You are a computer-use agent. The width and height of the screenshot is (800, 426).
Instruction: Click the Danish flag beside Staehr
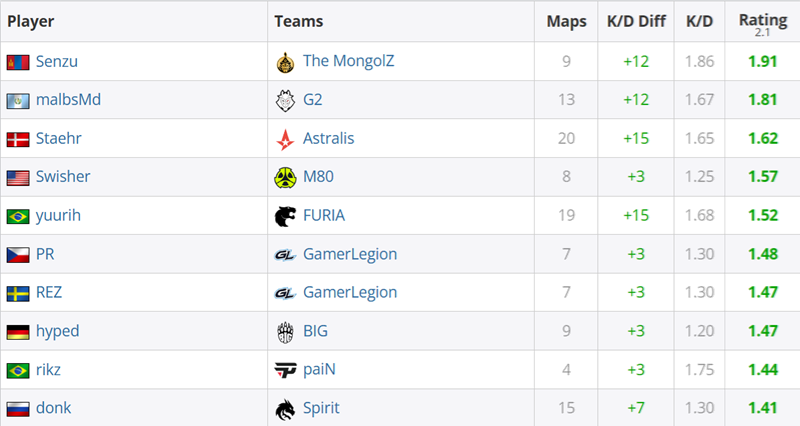point(18,139)
